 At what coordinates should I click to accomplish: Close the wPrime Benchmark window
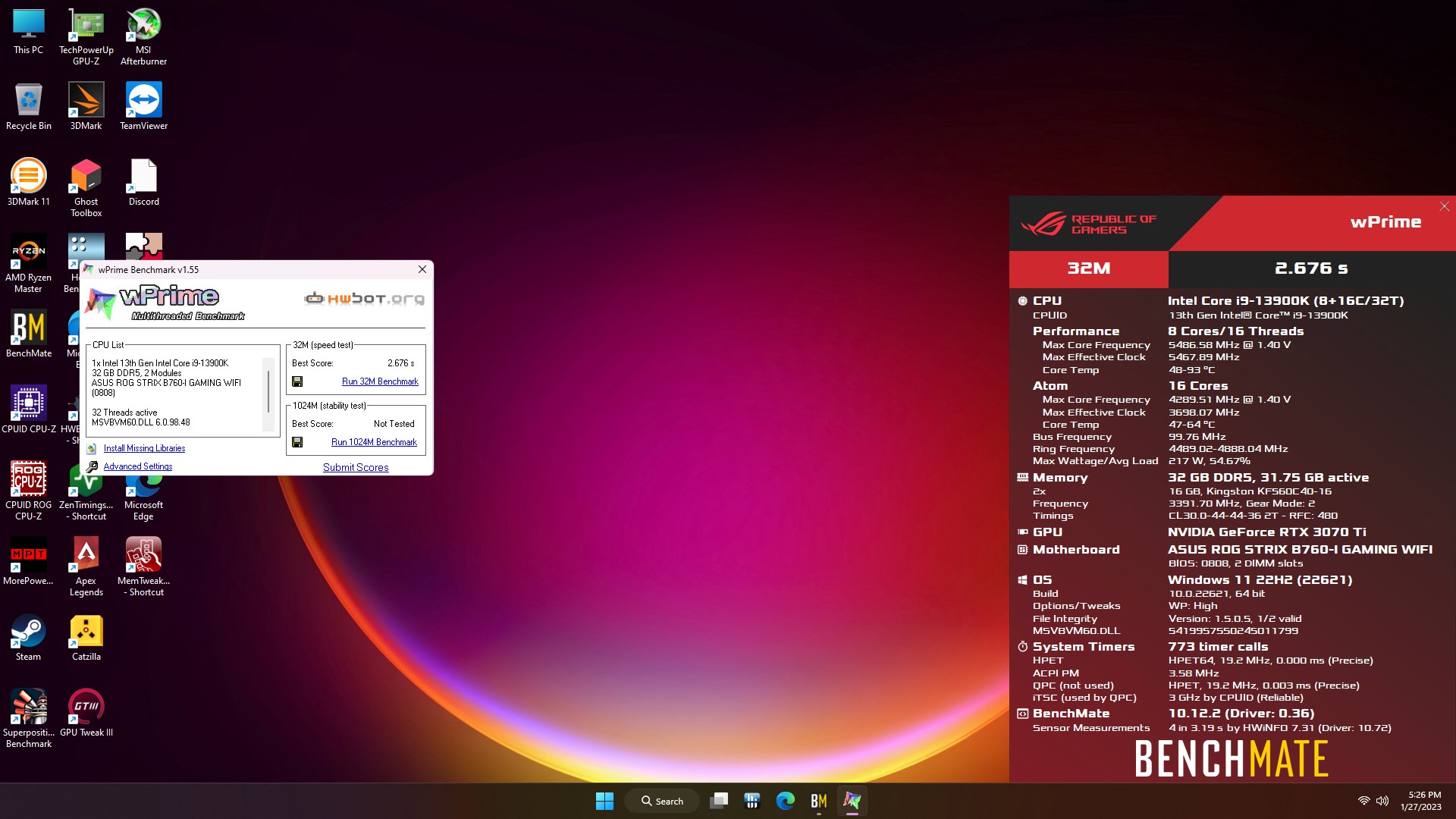(422, 269)
